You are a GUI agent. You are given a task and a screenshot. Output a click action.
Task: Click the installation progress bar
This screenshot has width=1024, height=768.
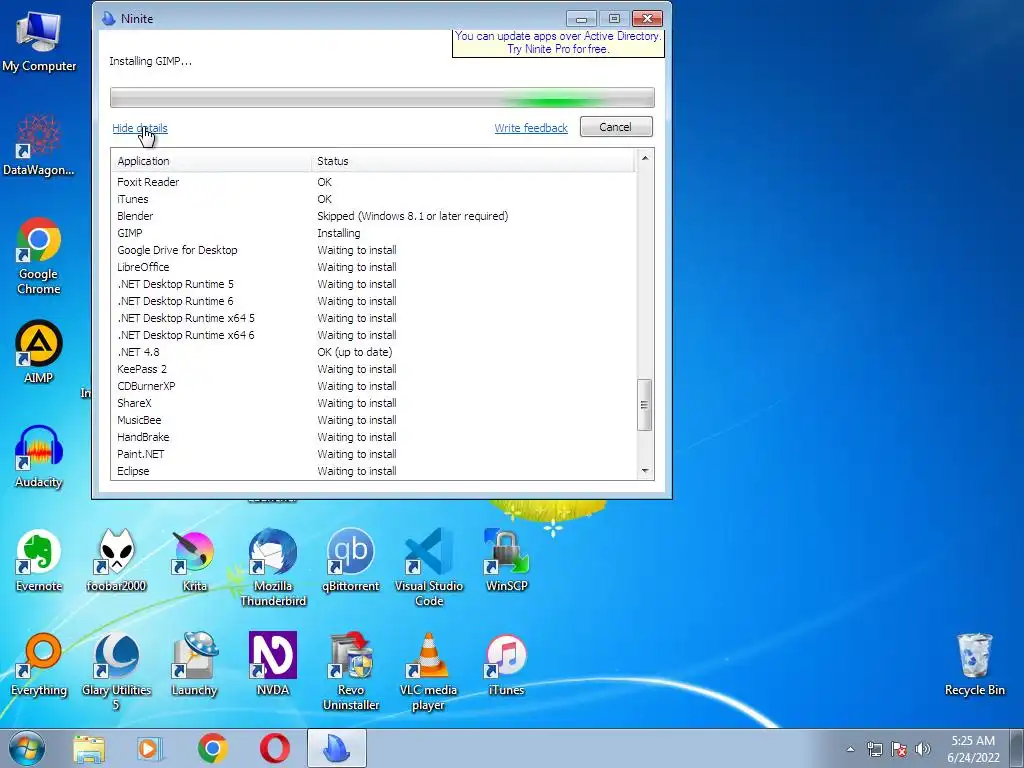382,98
